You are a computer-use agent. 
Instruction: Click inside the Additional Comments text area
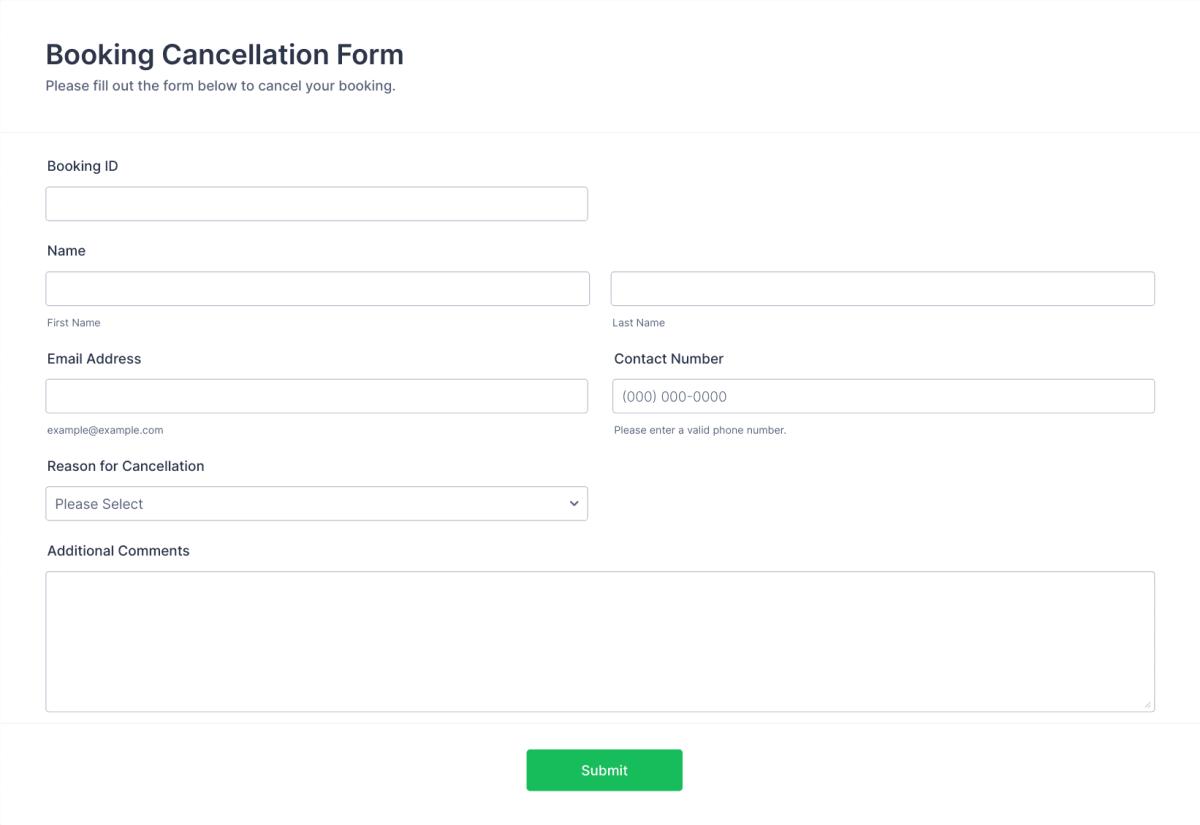pos(600,641)
